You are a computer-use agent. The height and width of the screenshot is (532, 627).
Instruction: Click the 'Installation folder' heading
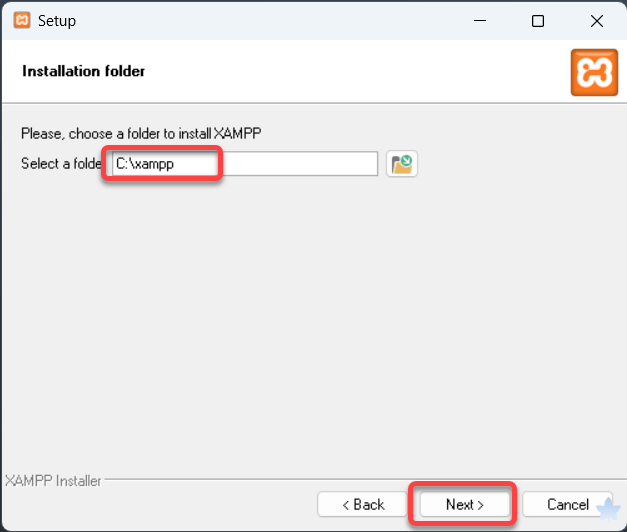coord(83,71)
